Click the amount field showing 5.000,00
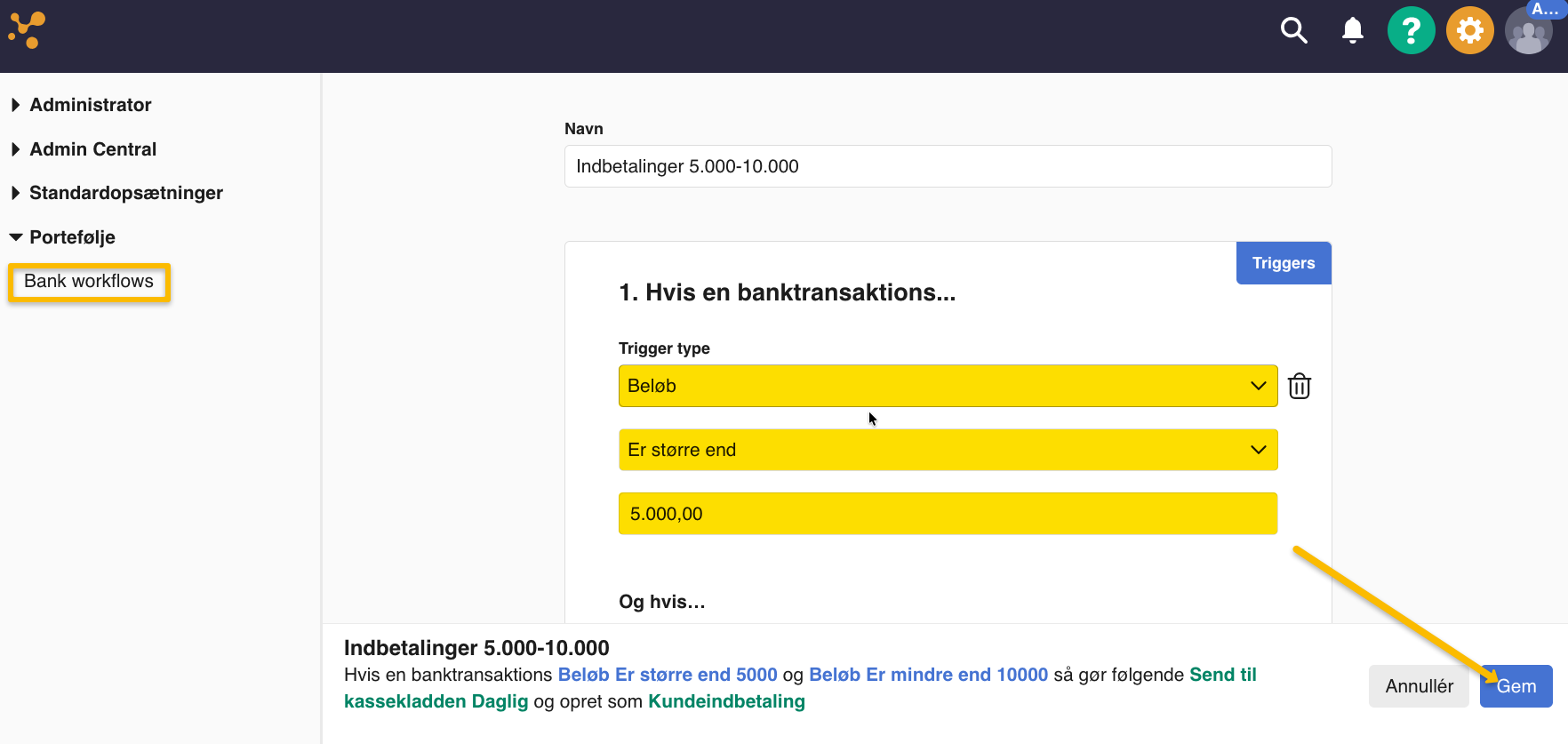The width and height of the screenshot is (1568, 744). click(x=948, y=514)
